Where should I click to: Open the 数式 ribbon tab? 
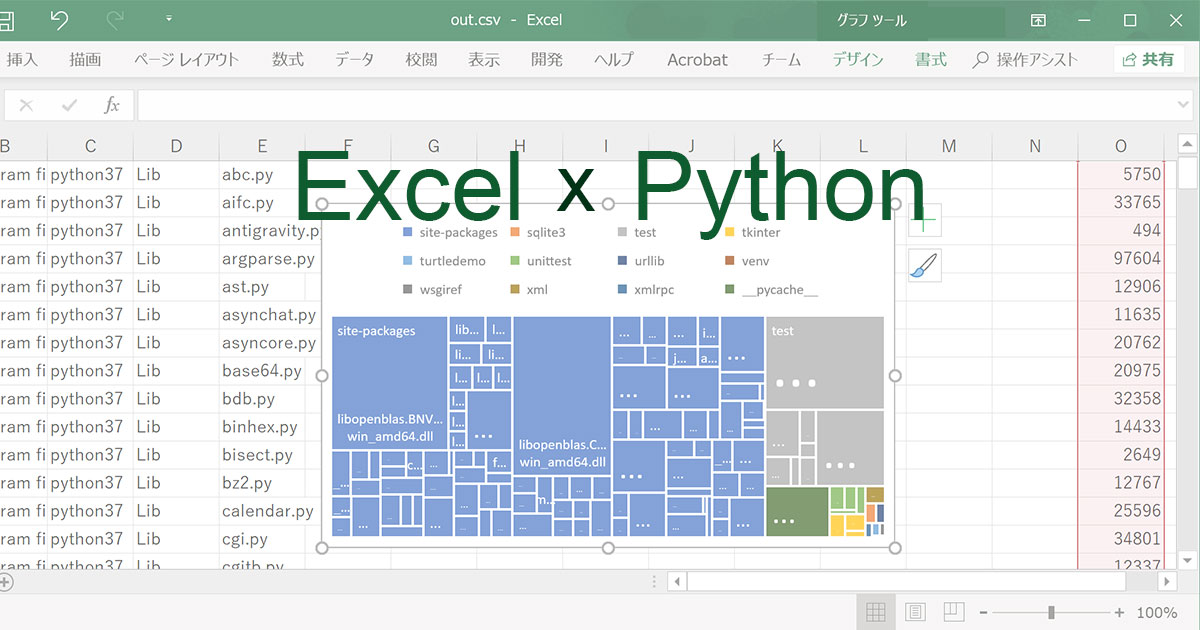[x=288, y=60]
